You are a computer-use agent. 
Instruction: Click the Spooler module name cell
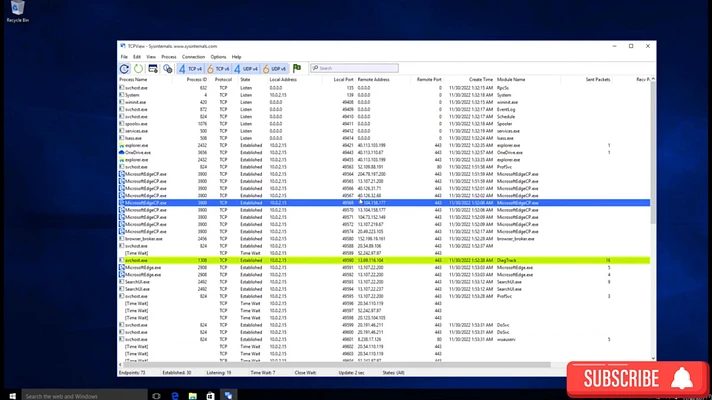pyautogui.click(x=504, y=123)
